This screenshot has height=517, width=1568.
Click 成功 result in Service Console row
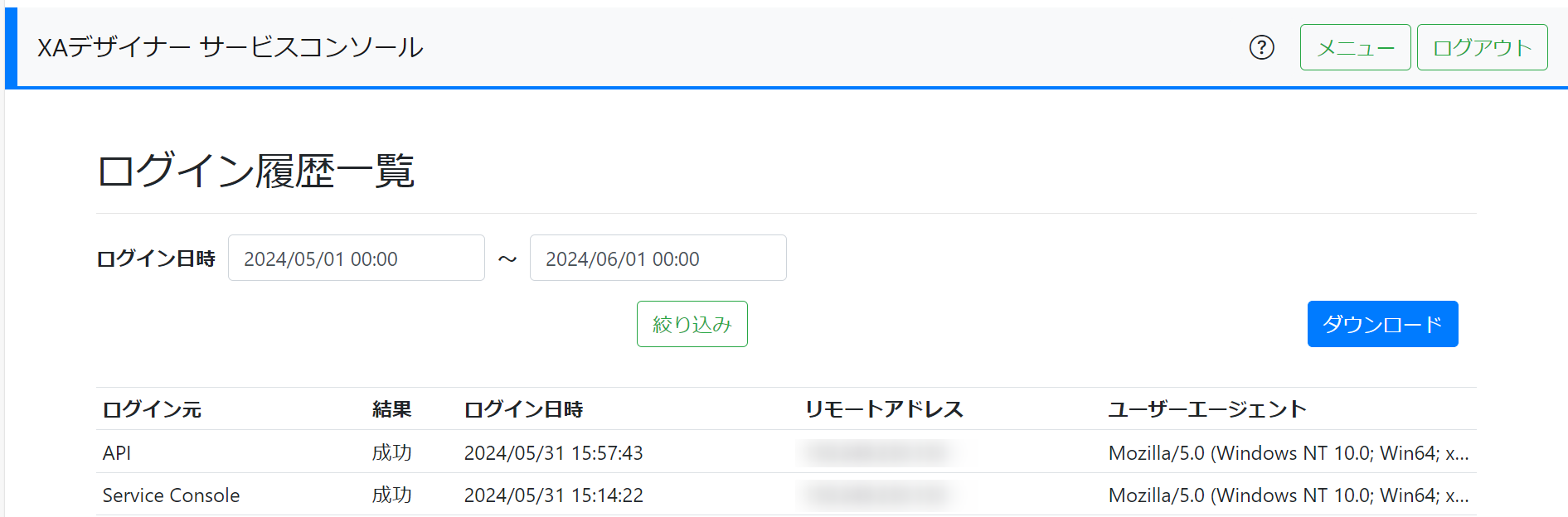pyautogui.click(x=391, y=495)
